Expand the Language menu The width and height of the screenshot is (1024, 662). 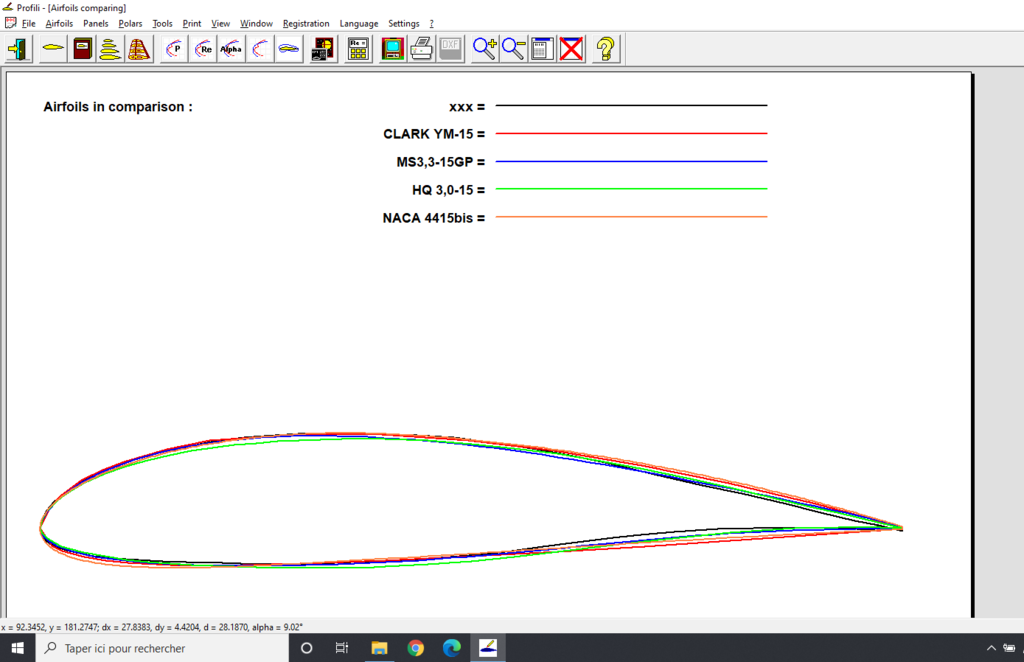[359, 23]
